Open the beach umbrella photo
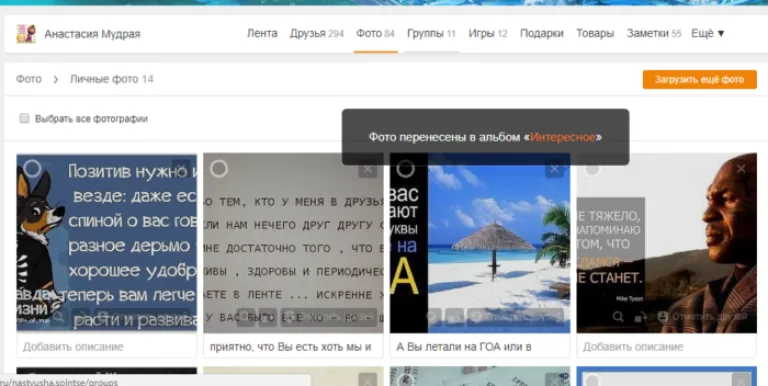 point(480,243)
